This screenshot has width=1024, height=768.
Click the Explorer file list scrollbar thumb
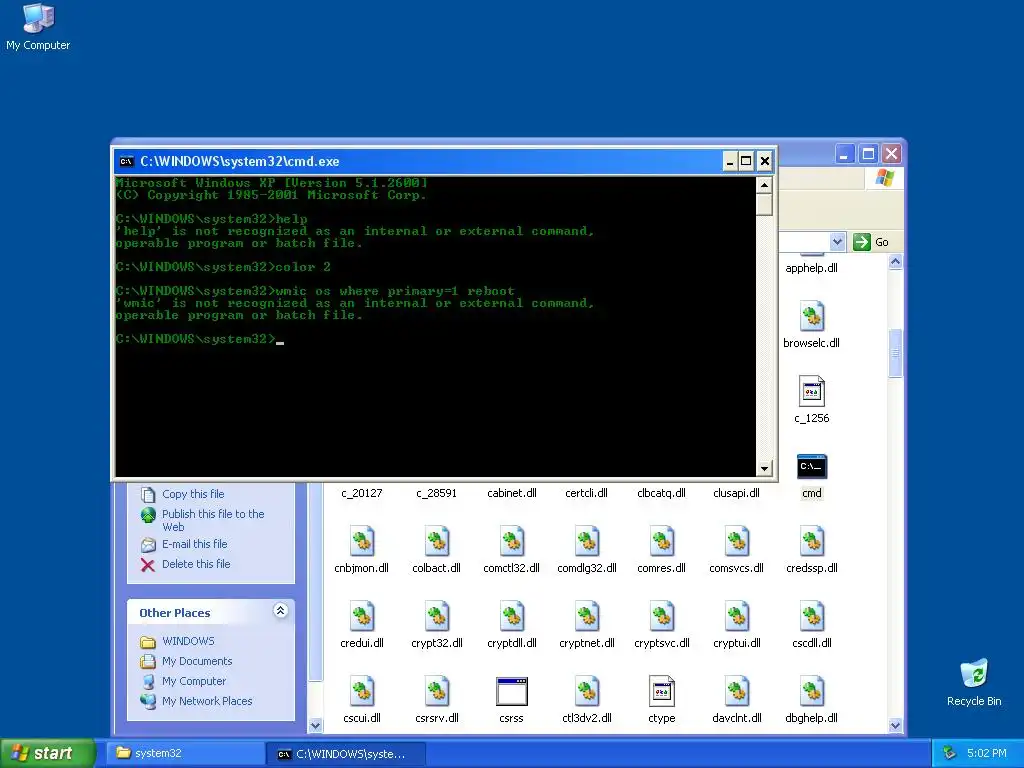(895, 353)
